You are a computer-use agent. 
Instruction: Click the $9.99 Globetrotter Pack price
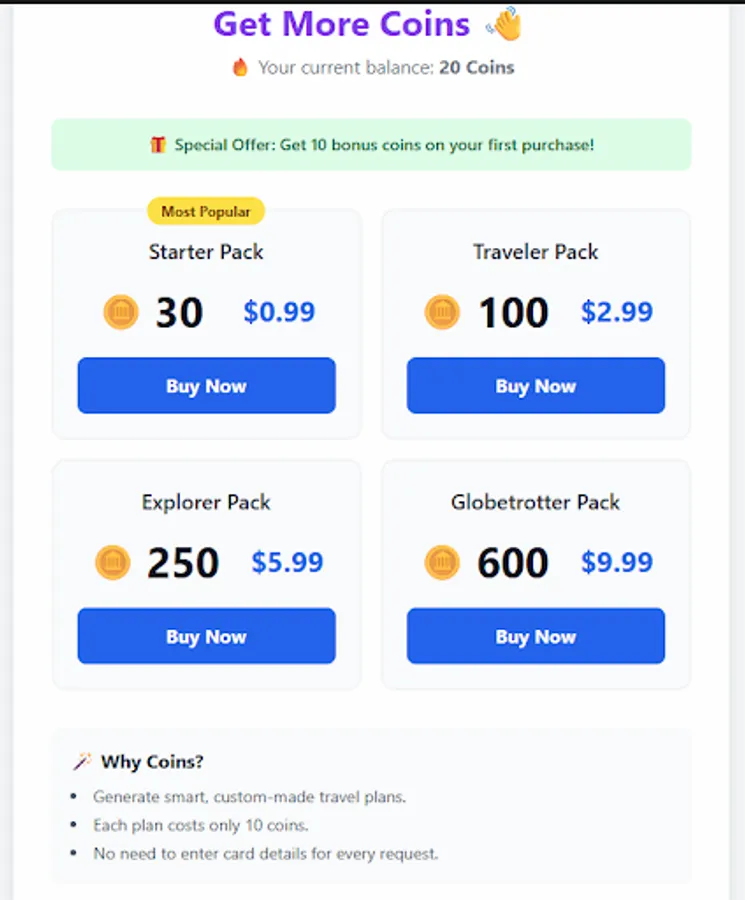[x=617, y=562]
